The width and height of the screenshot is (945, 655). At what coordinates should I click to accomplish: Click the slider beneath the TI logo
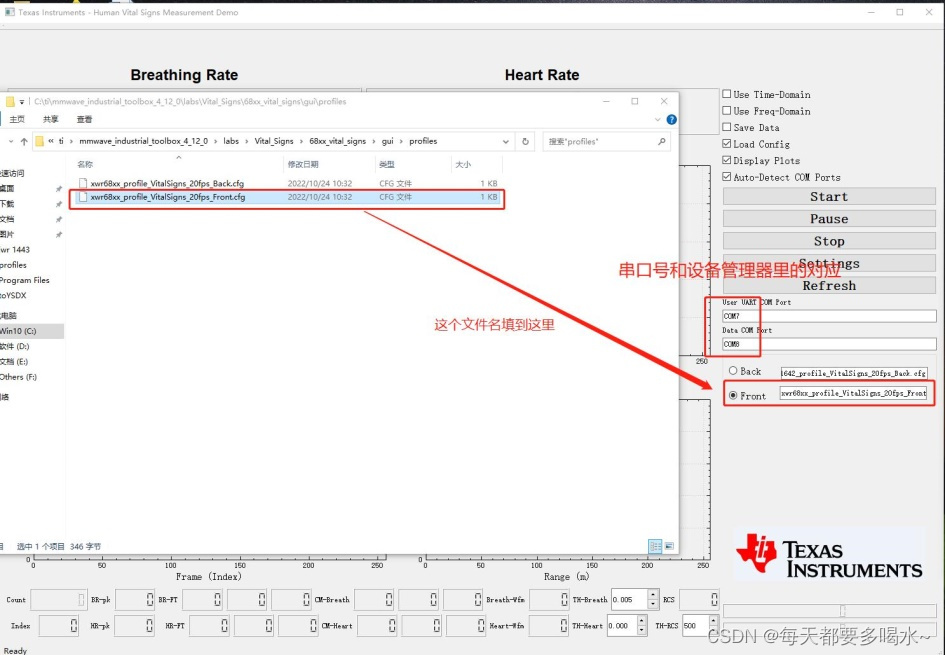tap(829, 611)
